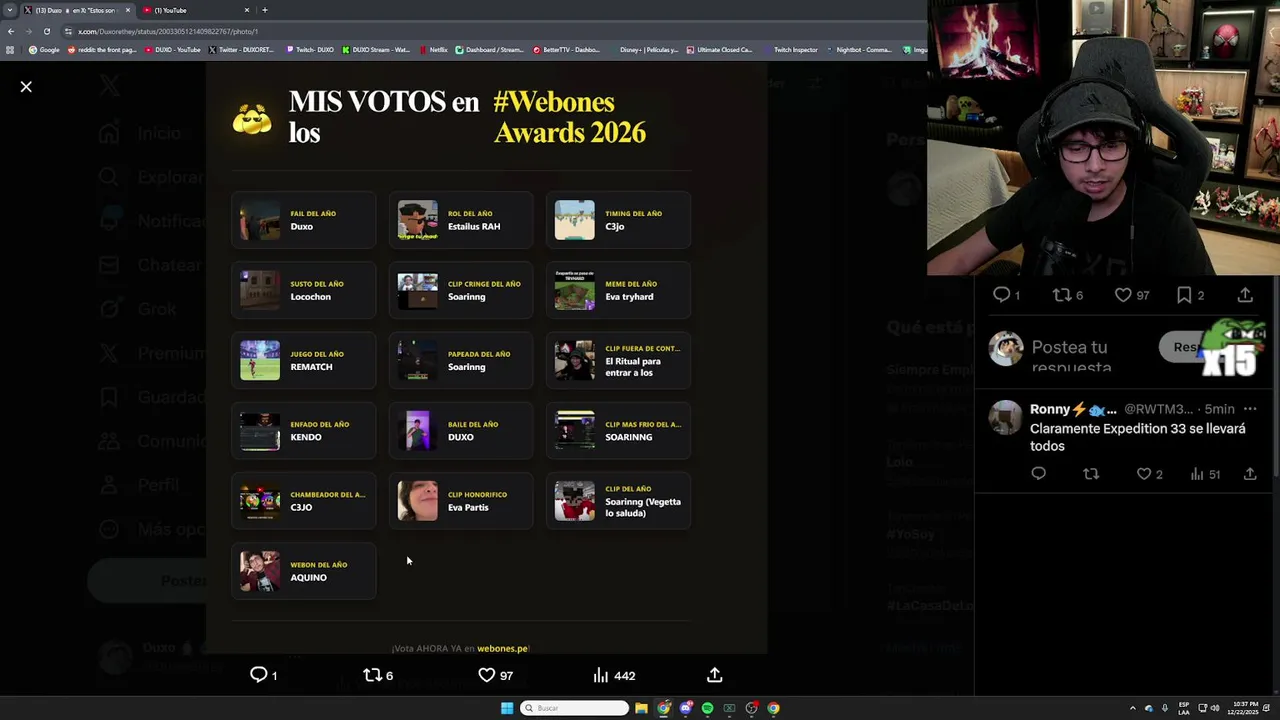This screenshot has height=720, width=1280.
Task: Open the Twitch Inspector bookmark
Action: point(790,50)
